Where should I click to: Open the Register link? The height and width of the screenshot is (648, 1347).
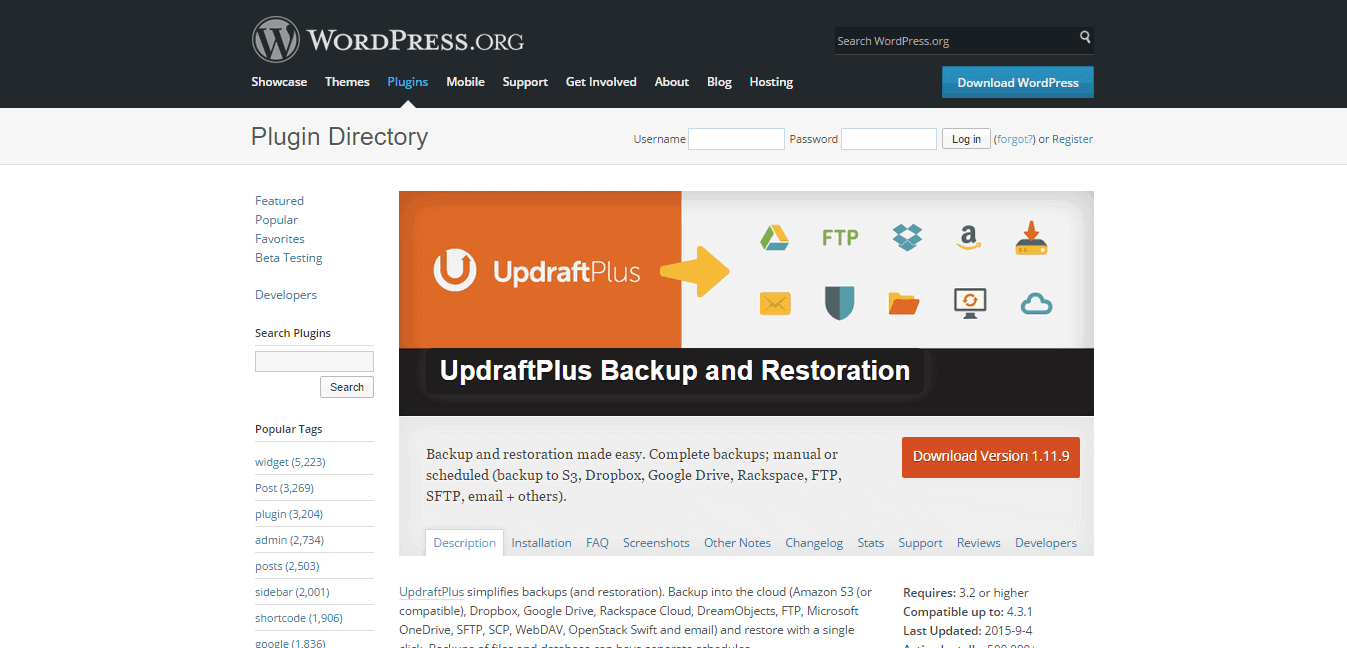(1072, 138)
